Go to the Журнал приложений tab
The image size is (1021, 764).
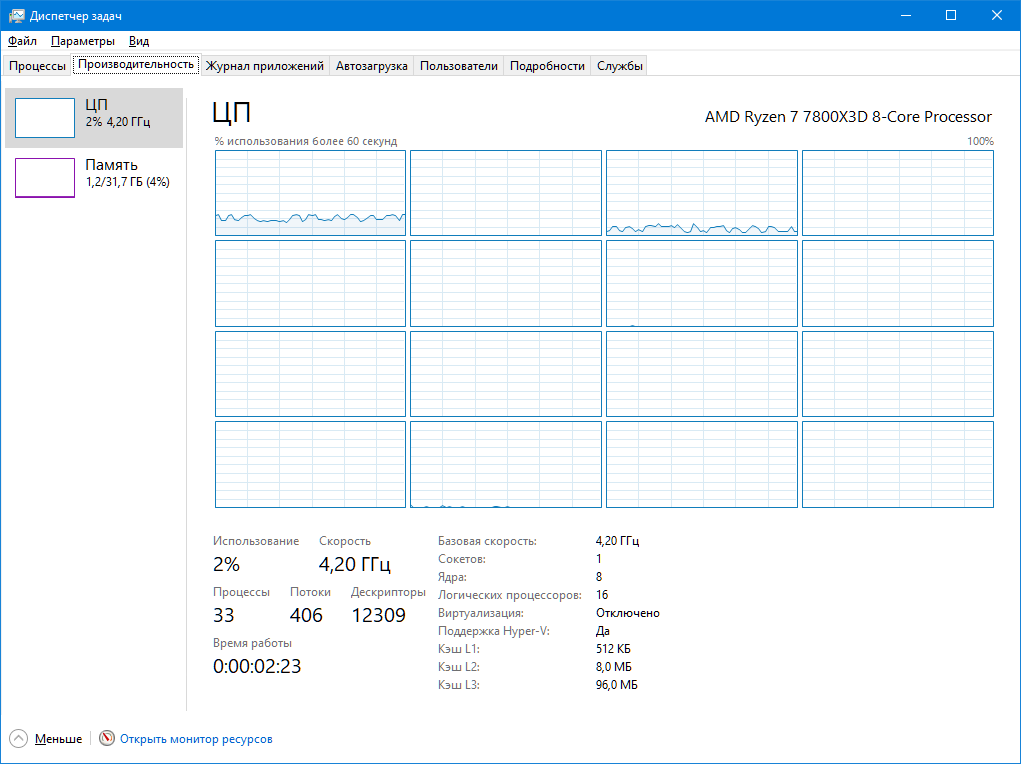click(x=264, y=66)
